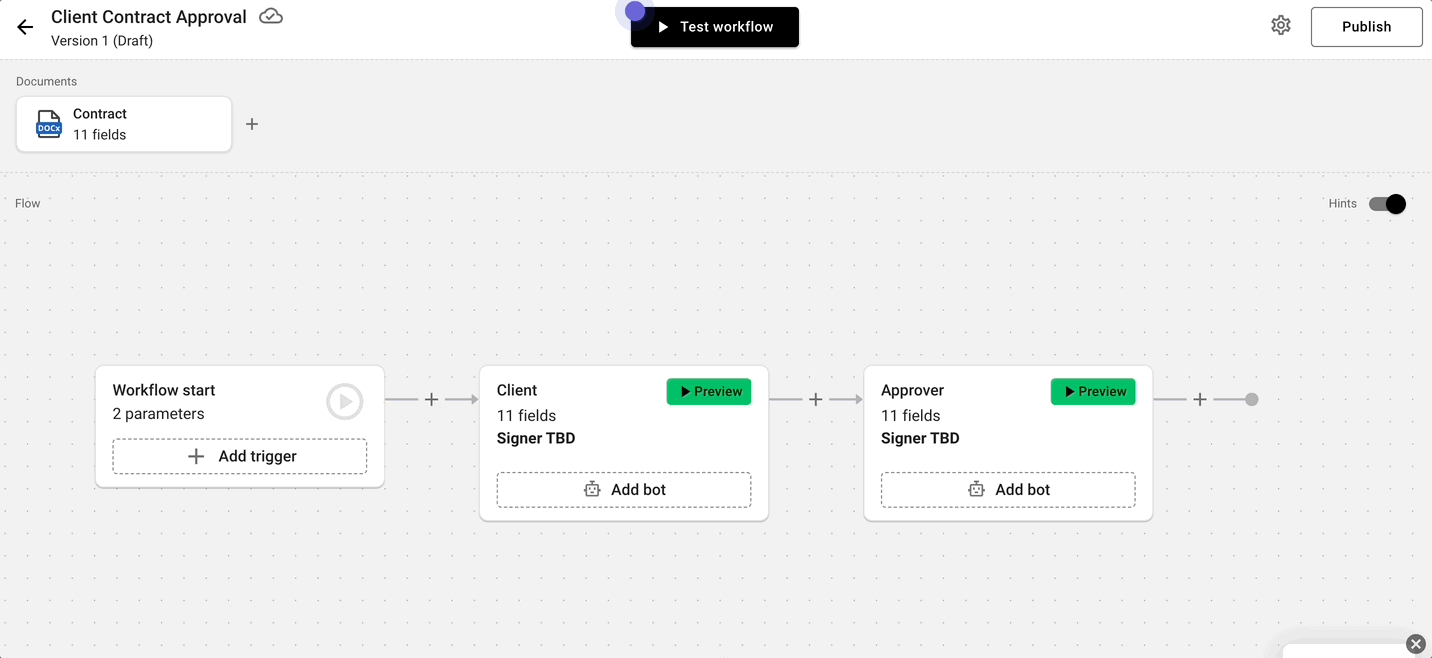Click the plus icon in Add trigger
The width and height of the screenshot is (1432, 658).
pos(196,456)
